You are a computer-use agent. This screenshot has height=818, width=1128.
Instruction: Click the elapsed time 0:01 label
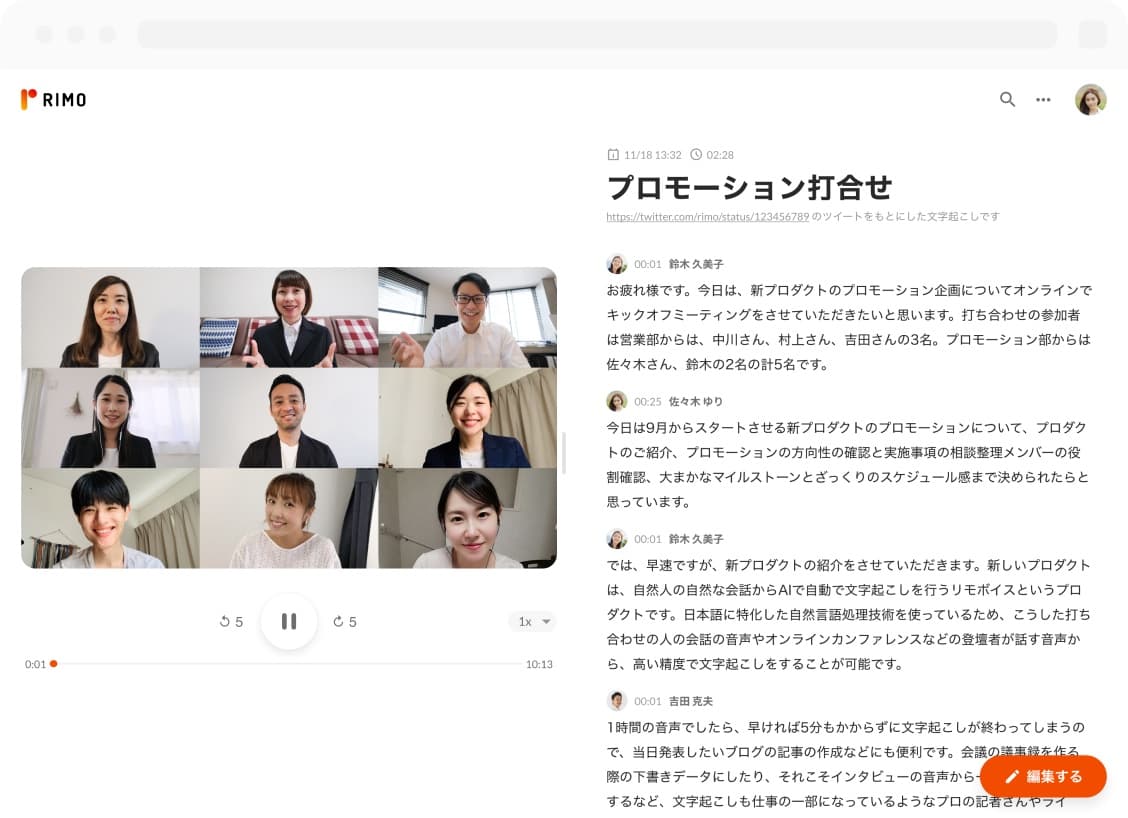coord(35,664)
